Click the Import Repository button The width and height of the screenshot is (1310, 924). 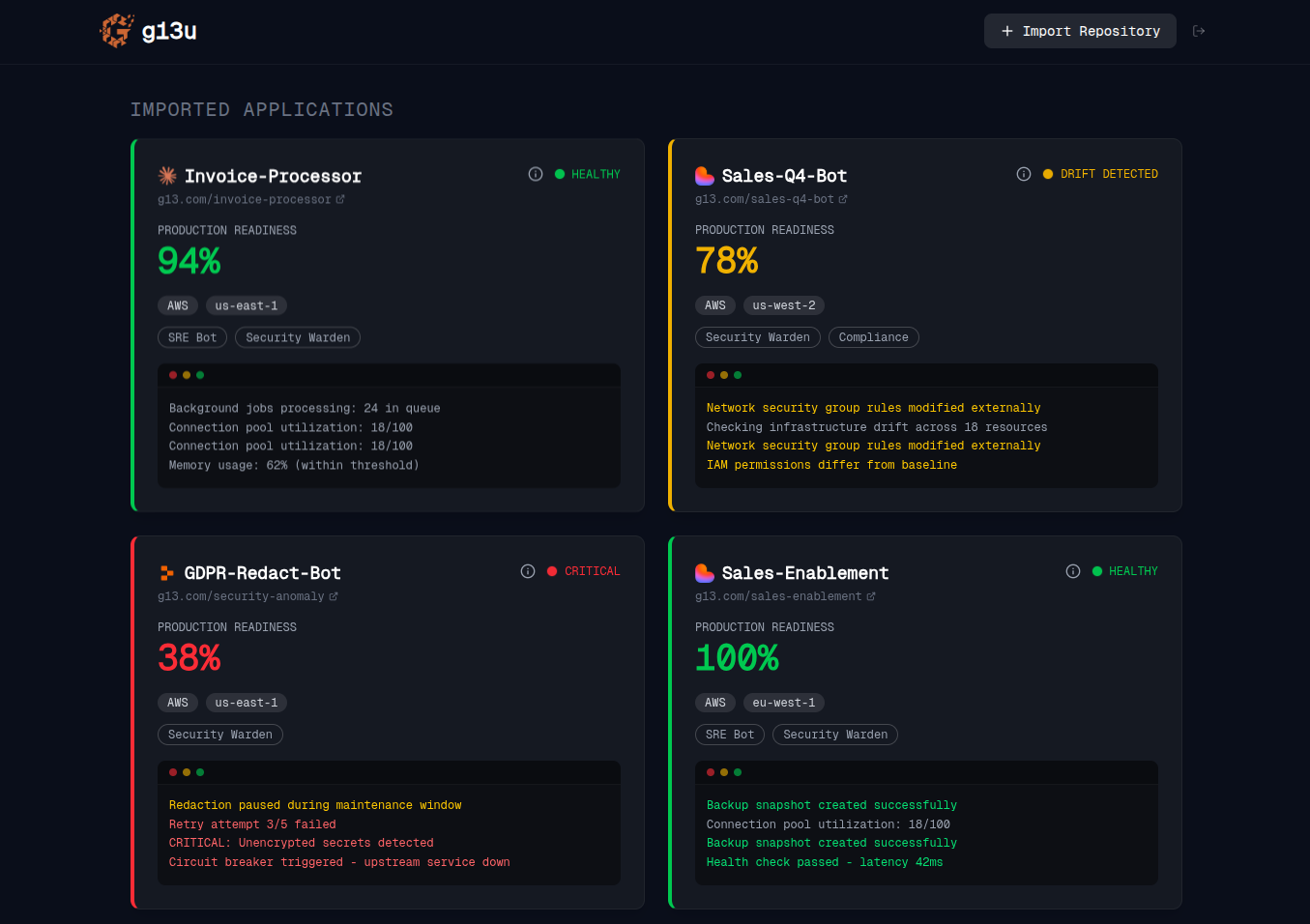tap(1080, 30)
